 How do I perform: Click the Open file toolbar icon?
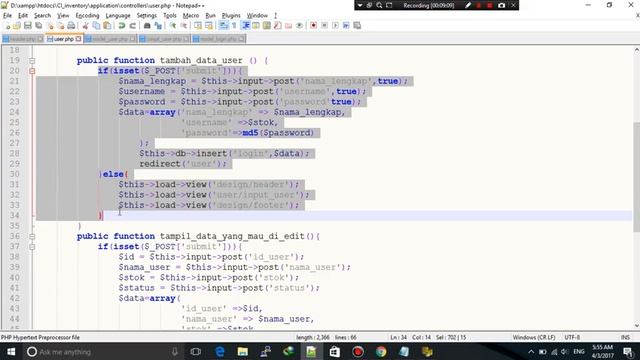(17, 26)
